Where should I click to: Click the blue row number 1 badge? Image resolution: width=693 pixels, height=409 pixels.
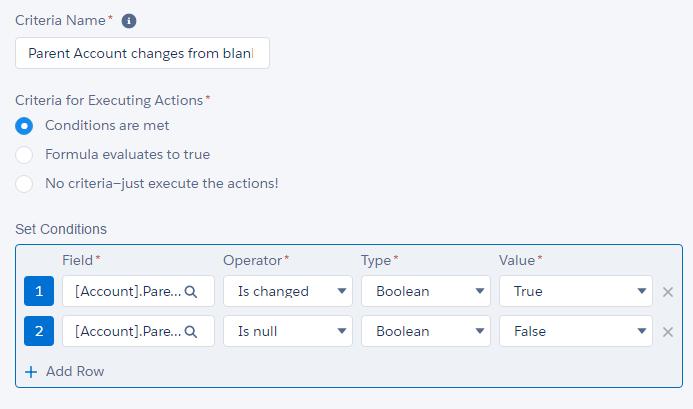39,291
